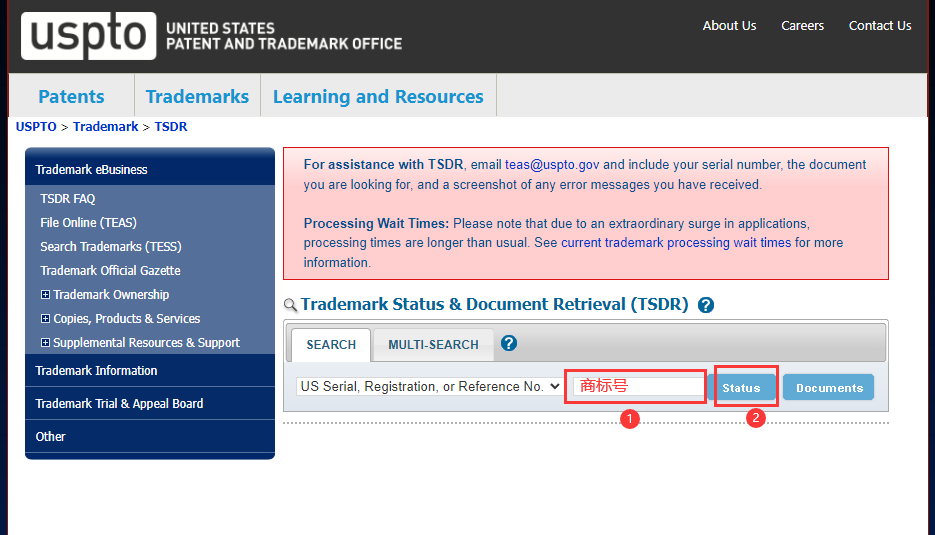Viewport: 935px width, 535px height.
Task: Open File Online (TEAS) link
Action: point(88,222)
